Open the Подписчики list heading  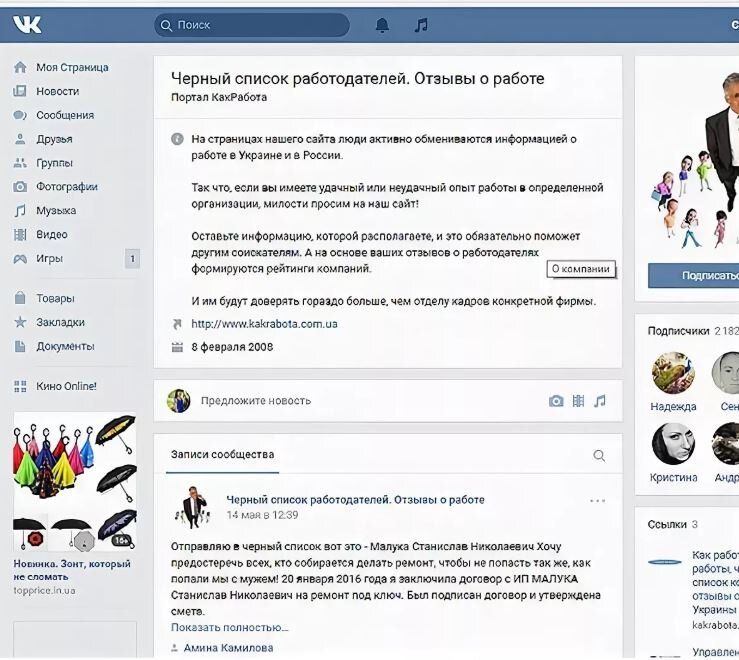tap(678, 331)
